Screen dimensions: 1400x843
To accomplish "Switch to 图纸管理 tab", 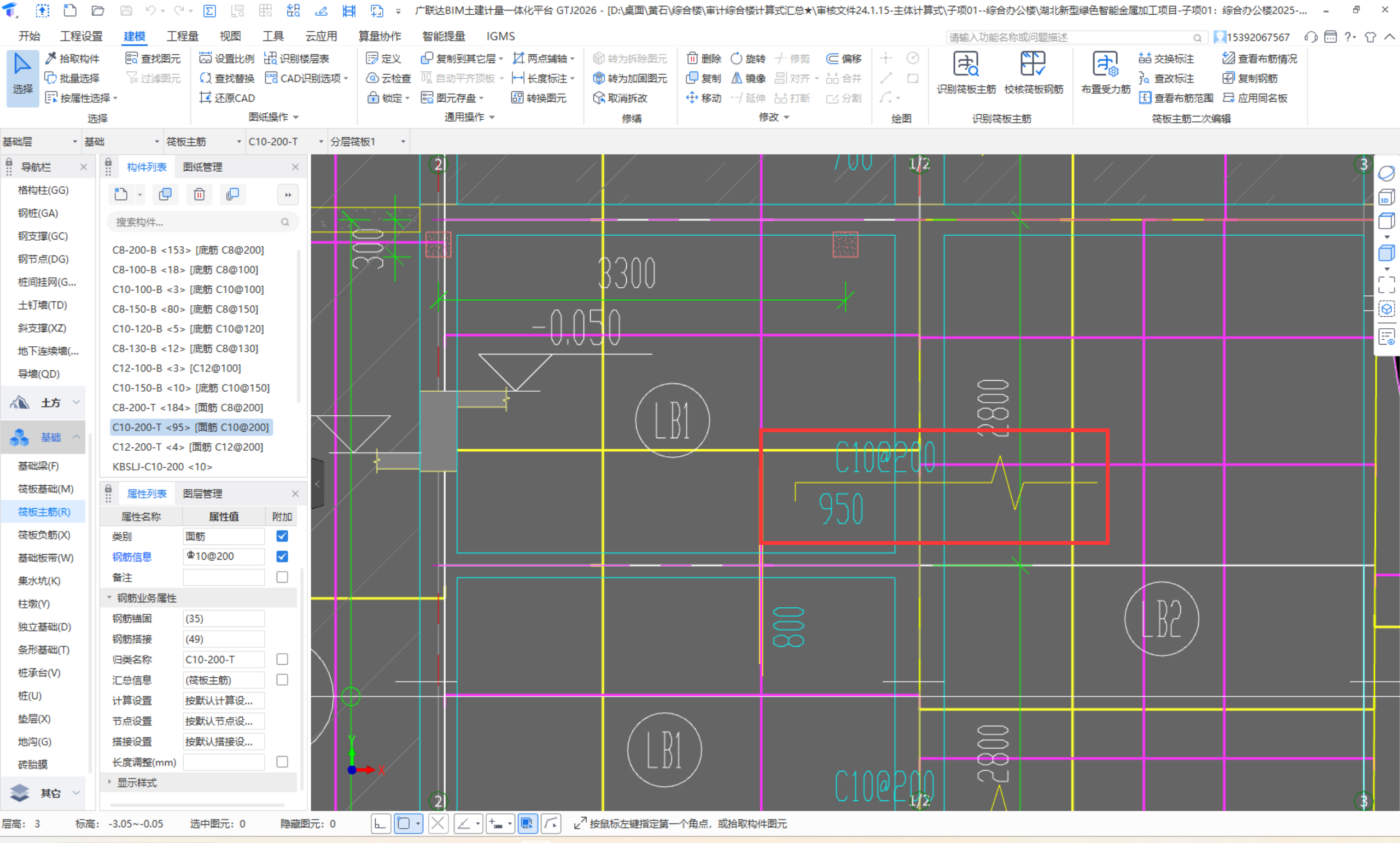I will click(203, 167).
